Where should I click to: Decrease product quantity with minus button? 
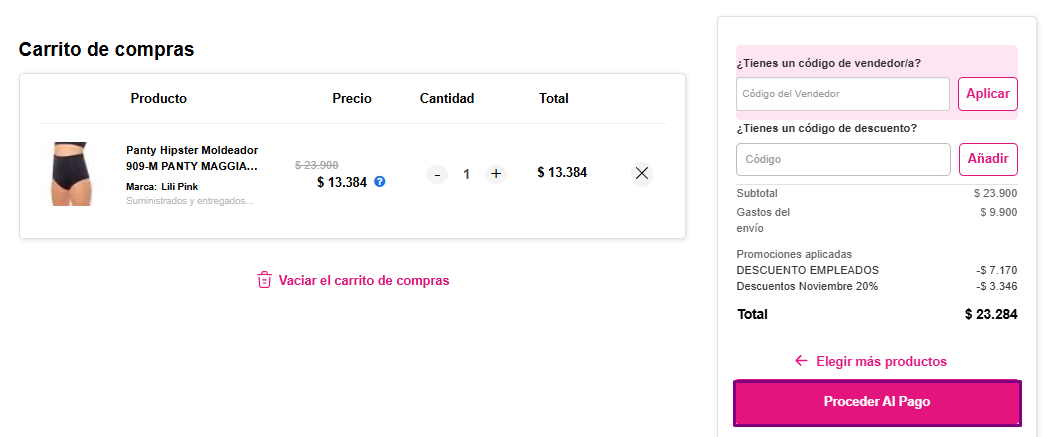coord(437,174)
